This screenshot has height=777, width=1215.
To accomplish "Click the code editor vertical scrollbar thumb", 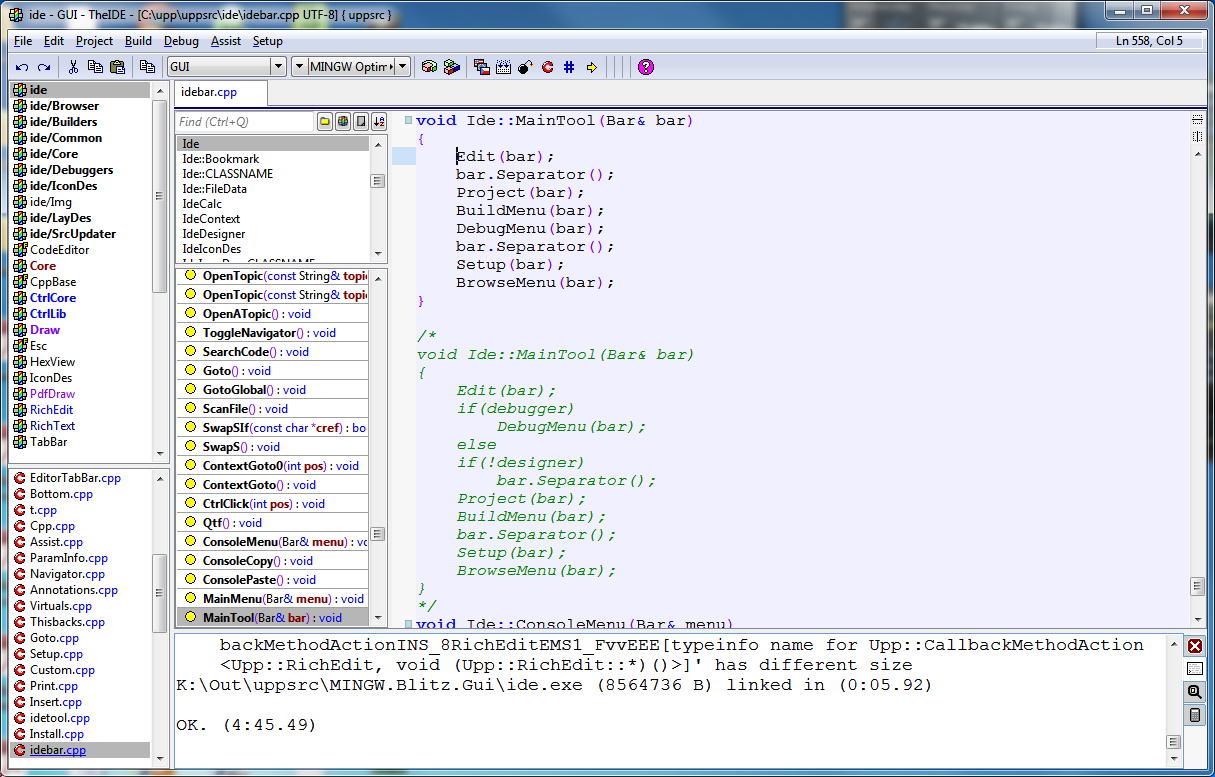I will click(x=1196, y=586).
